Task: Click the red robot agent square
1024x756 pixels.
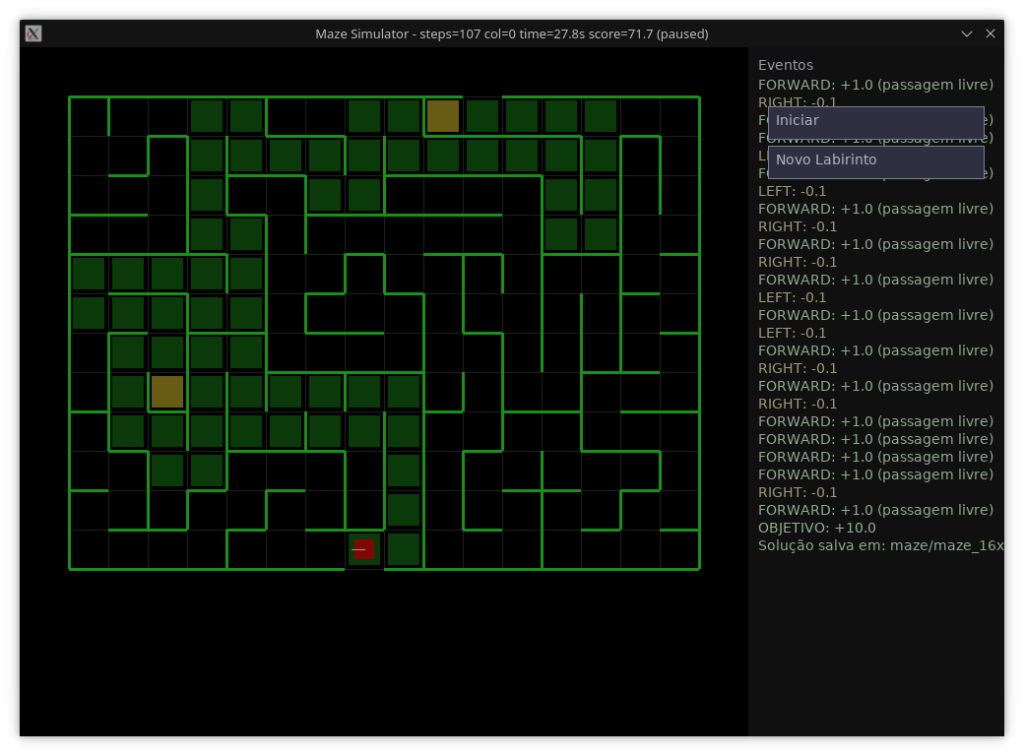Action: click(x=364, y=549)
